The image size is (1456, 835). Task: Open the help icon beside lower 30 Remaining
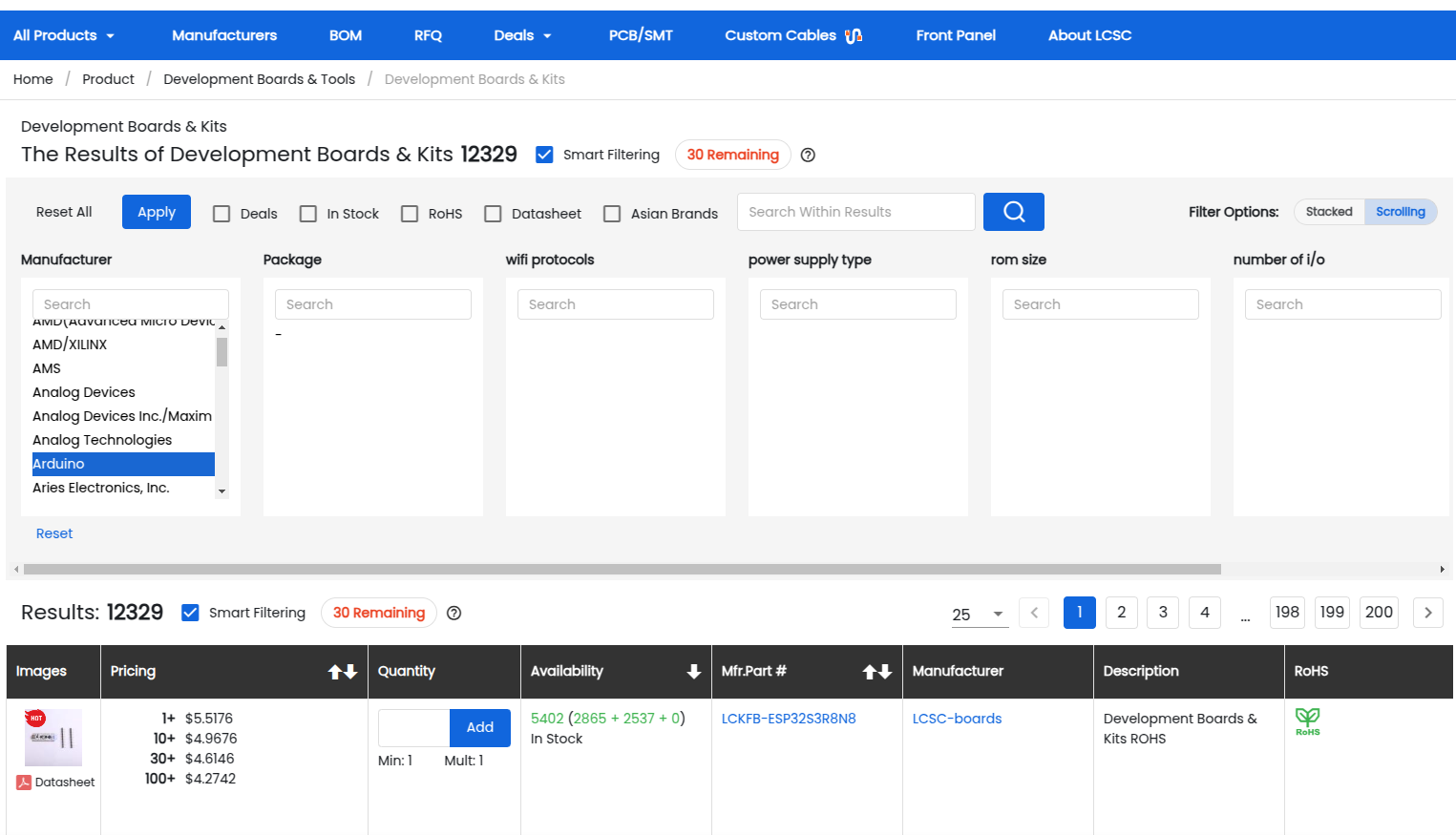454,614
